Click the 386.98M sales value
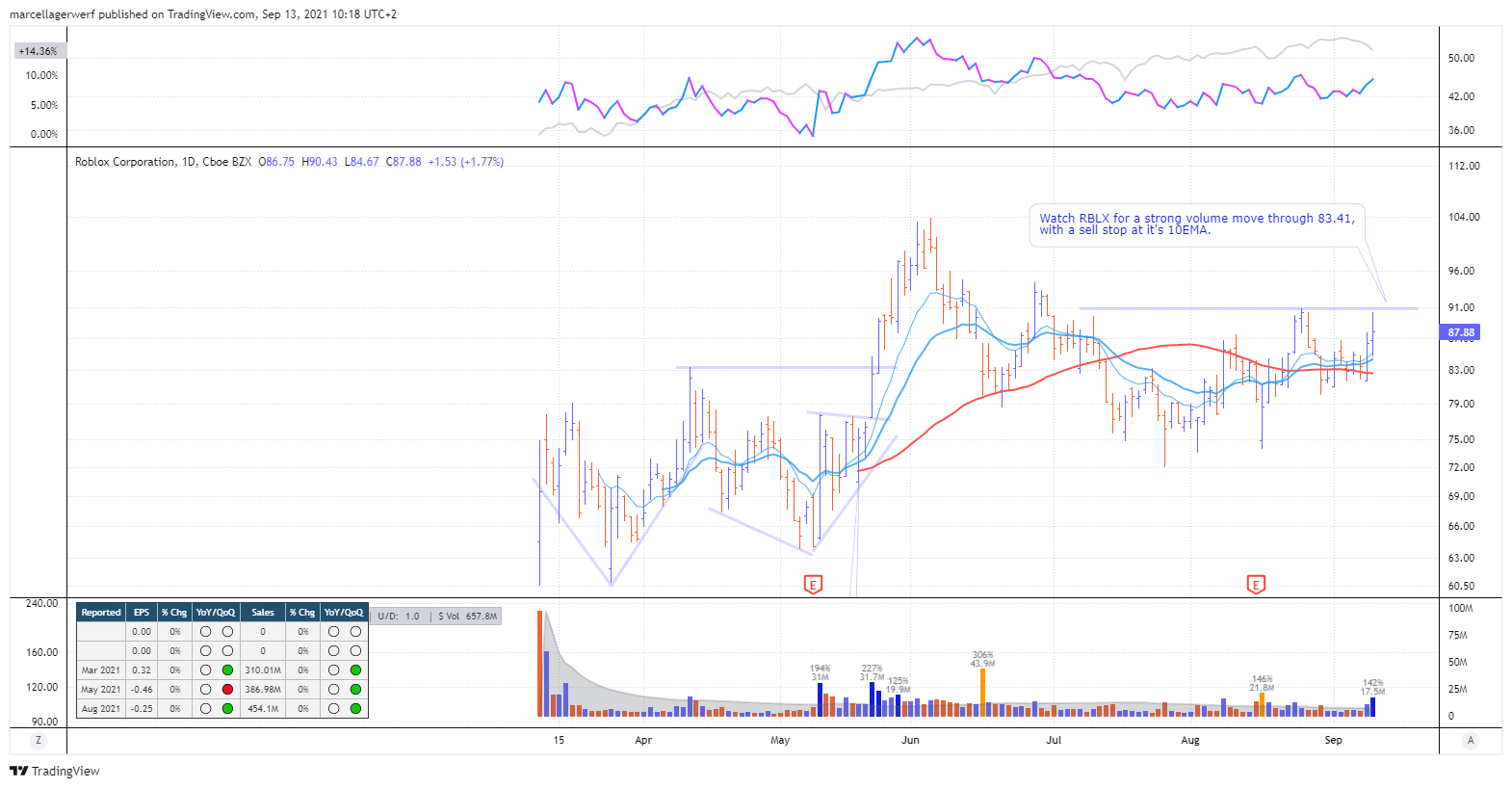The width and height of the screenshot is (1512, 788). (x=263, y=690)
